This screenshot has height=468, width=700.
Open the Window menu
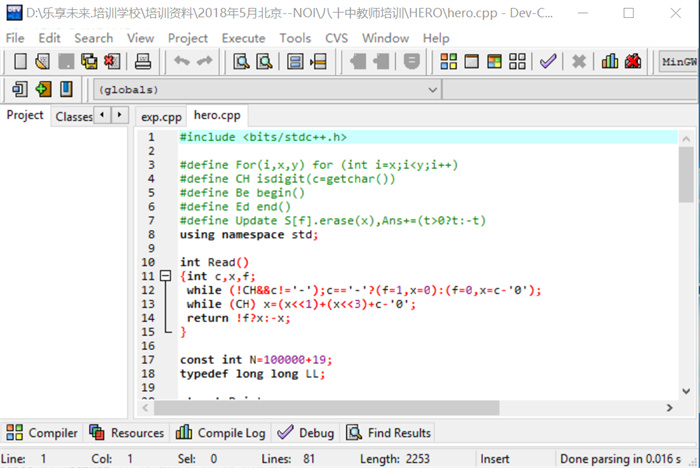386,38
